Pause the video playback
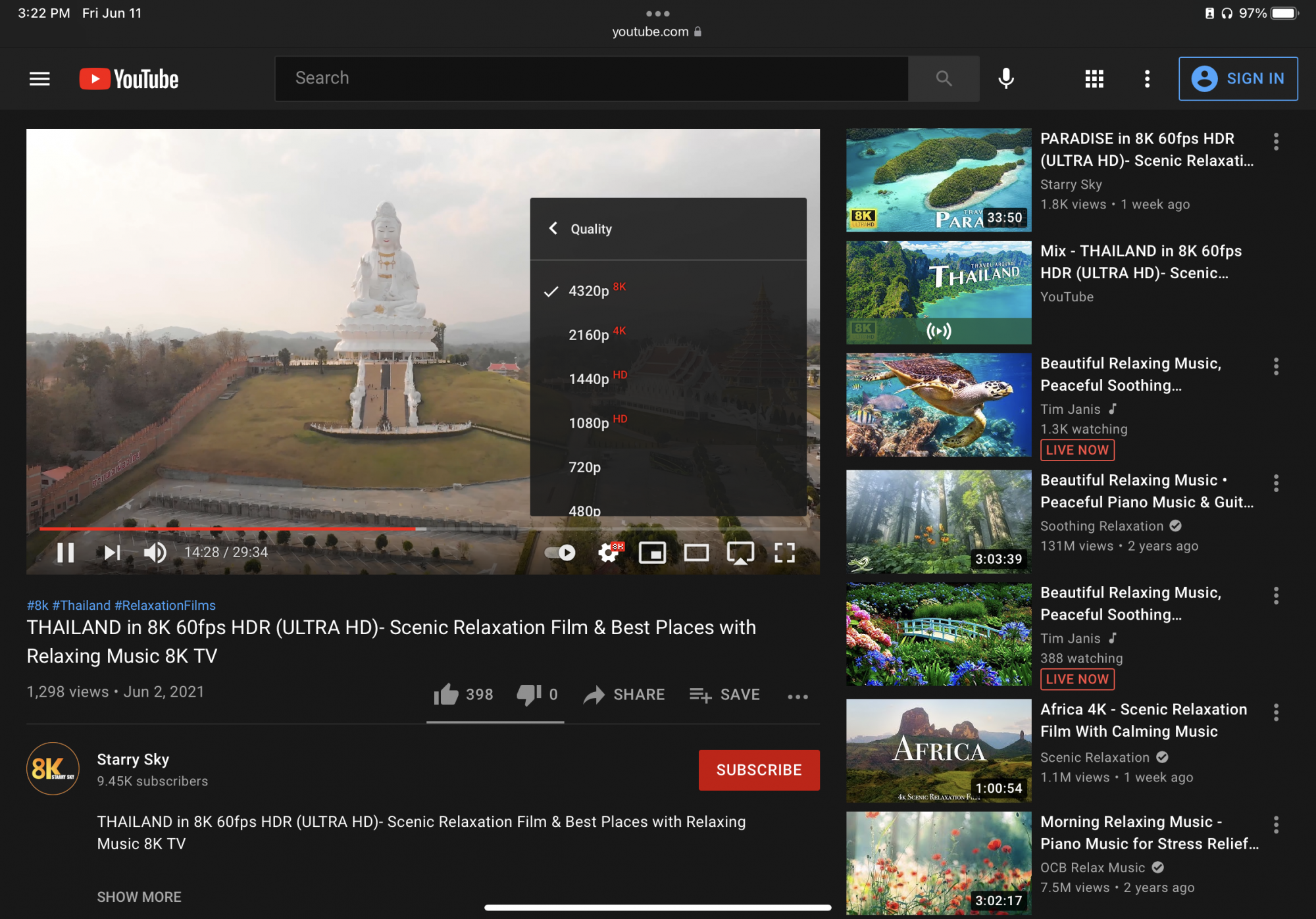This screenshot has width=1316, height=919. point(65,553)
